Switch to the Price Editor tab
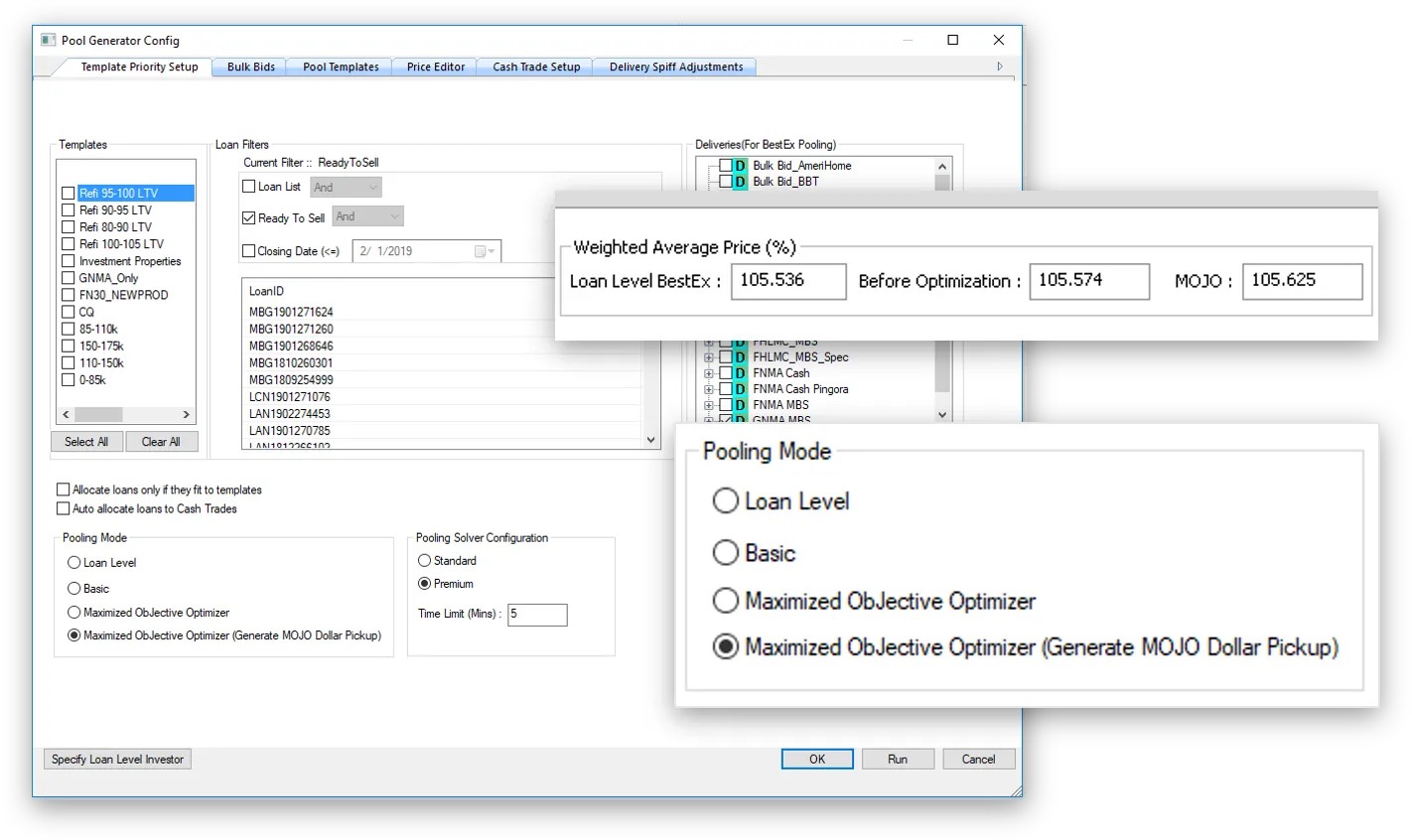 pos(435,67)
